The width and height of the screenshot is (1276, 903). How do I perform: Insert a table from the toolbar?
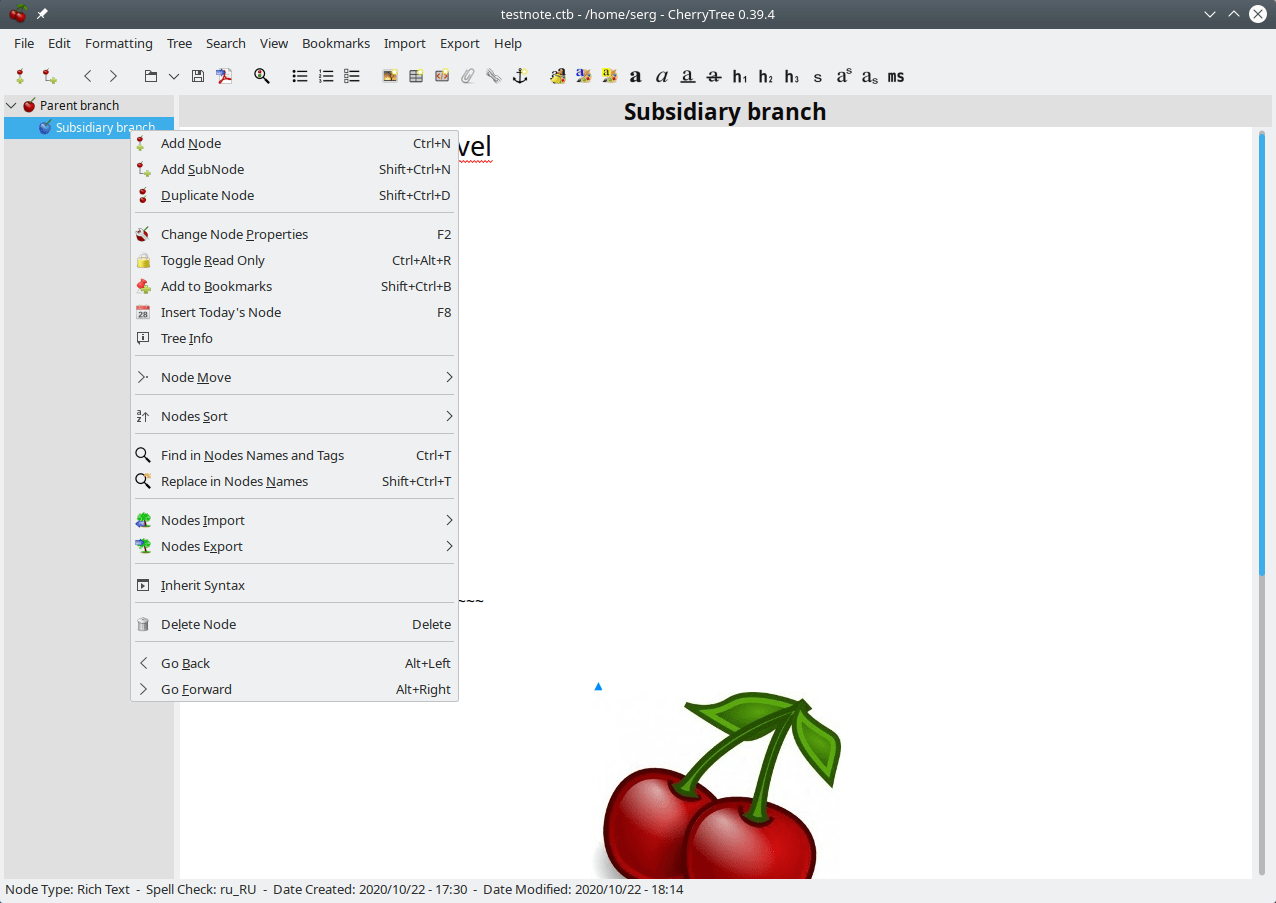point(415,76)
